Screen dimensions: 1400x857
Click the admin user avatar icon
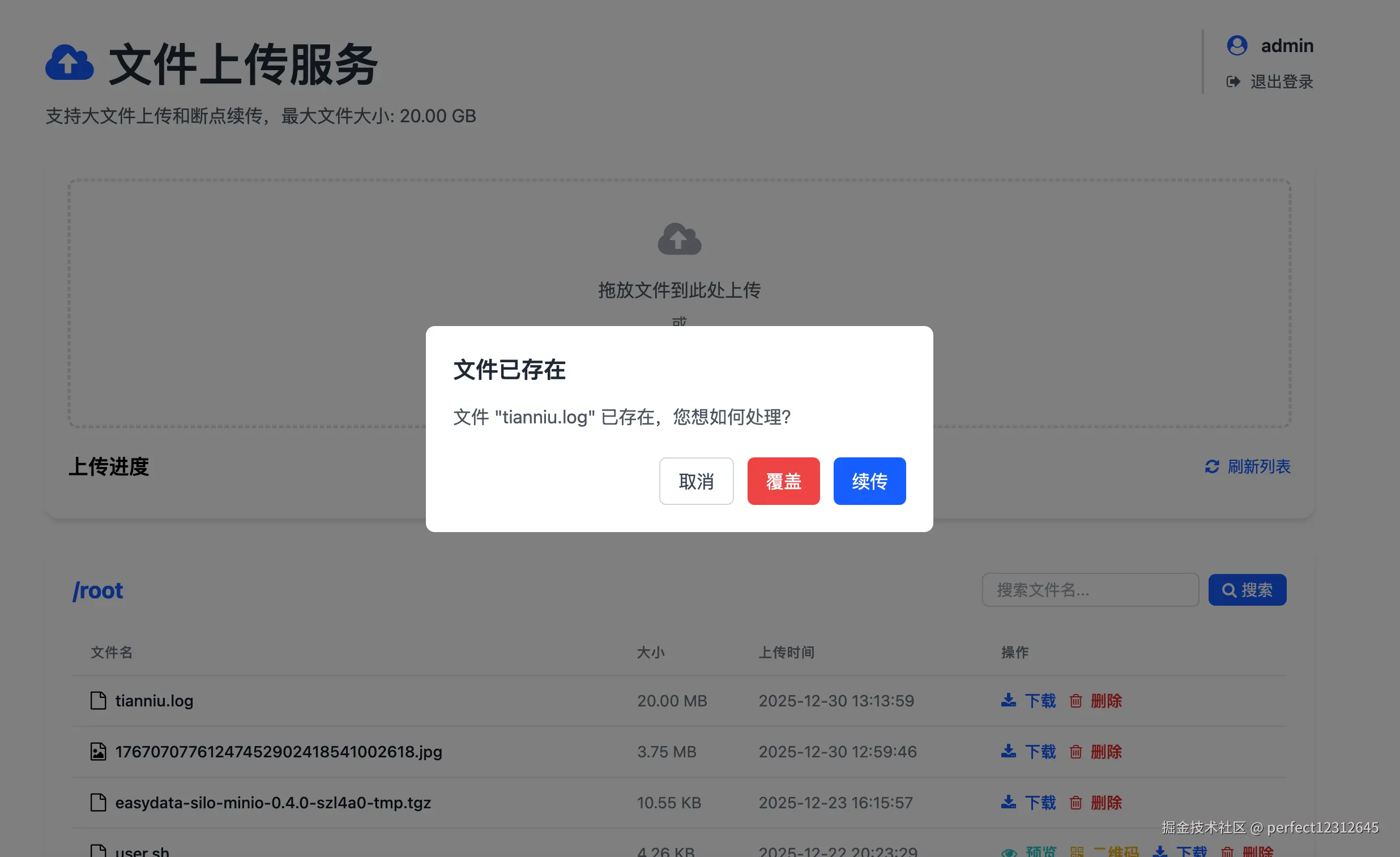[x=1237, y=45]
